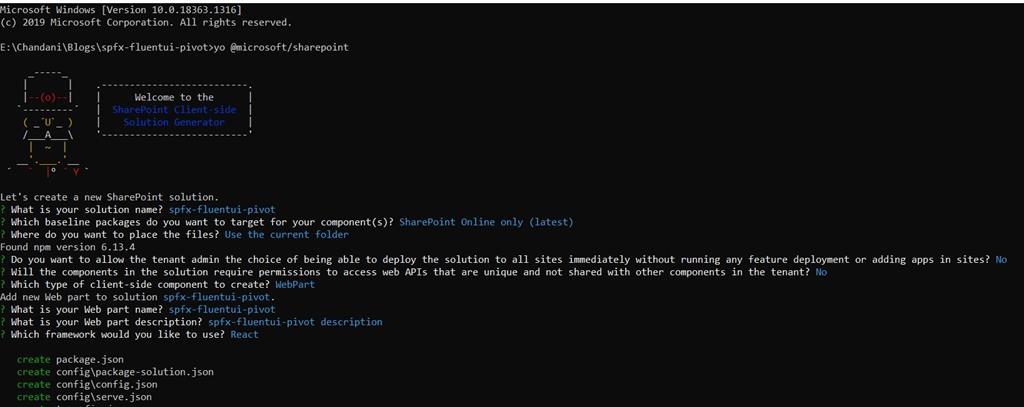Select the answer "SharePoint Online only (latest)"
Screen dimensions: 1024x407
(487, 222)
